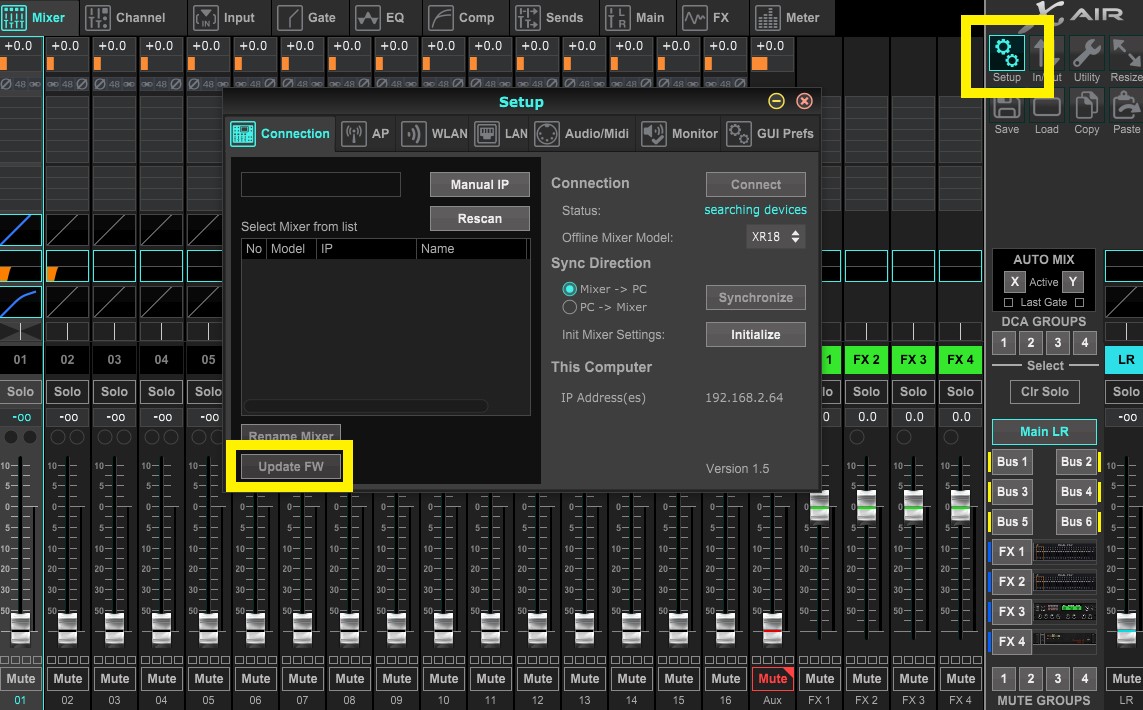This screenshot has width=1143, height=710.
Task: Click the Paste icon
Action: [x=1126, y=107]
